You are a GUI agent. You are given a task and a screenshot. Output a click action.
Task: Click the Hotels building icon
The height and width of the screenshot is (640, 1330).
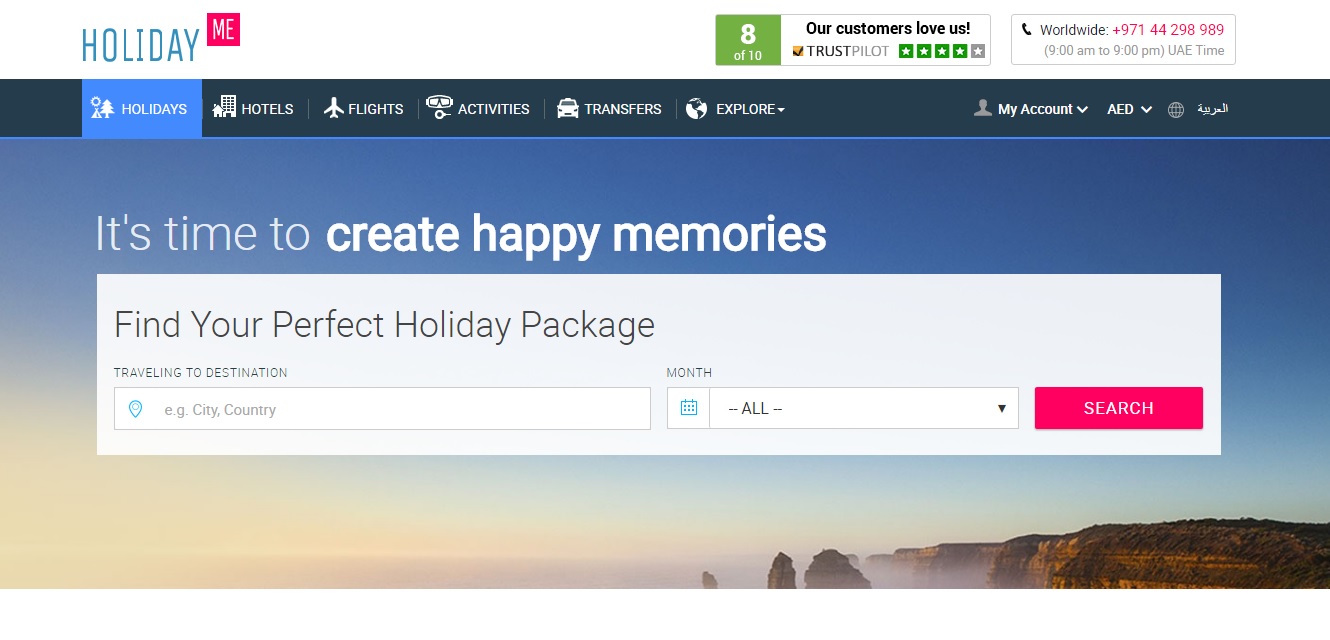pyautogui.click(x=224, y=106)
